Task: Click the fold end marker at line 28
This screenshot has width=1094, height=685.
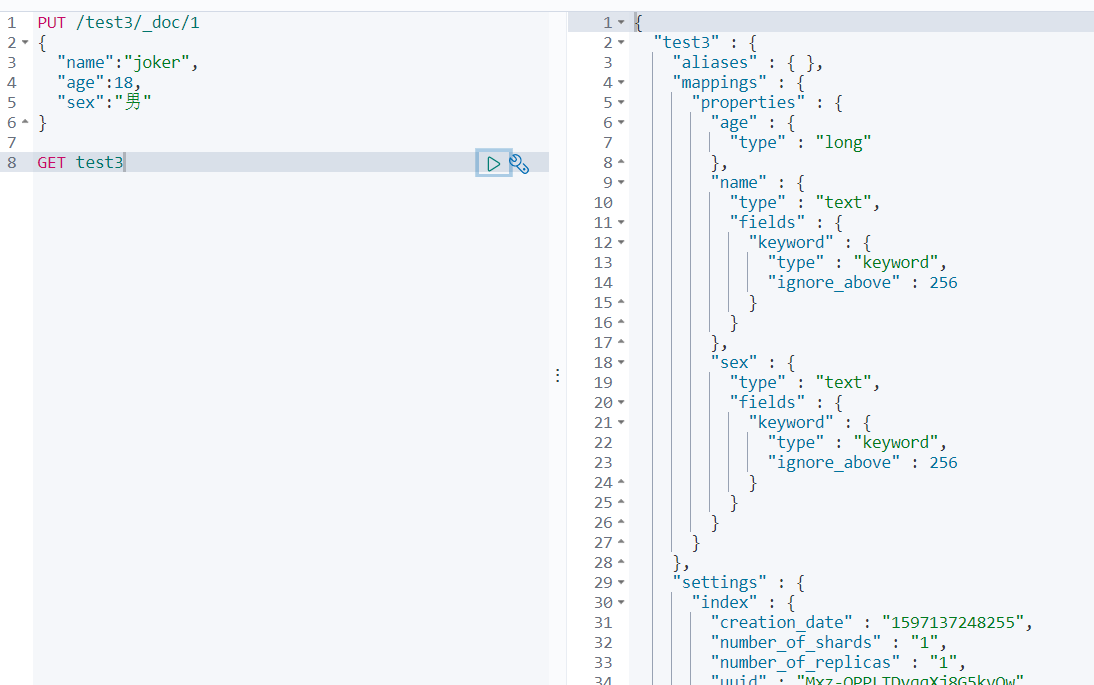Action: coord(621,562)
